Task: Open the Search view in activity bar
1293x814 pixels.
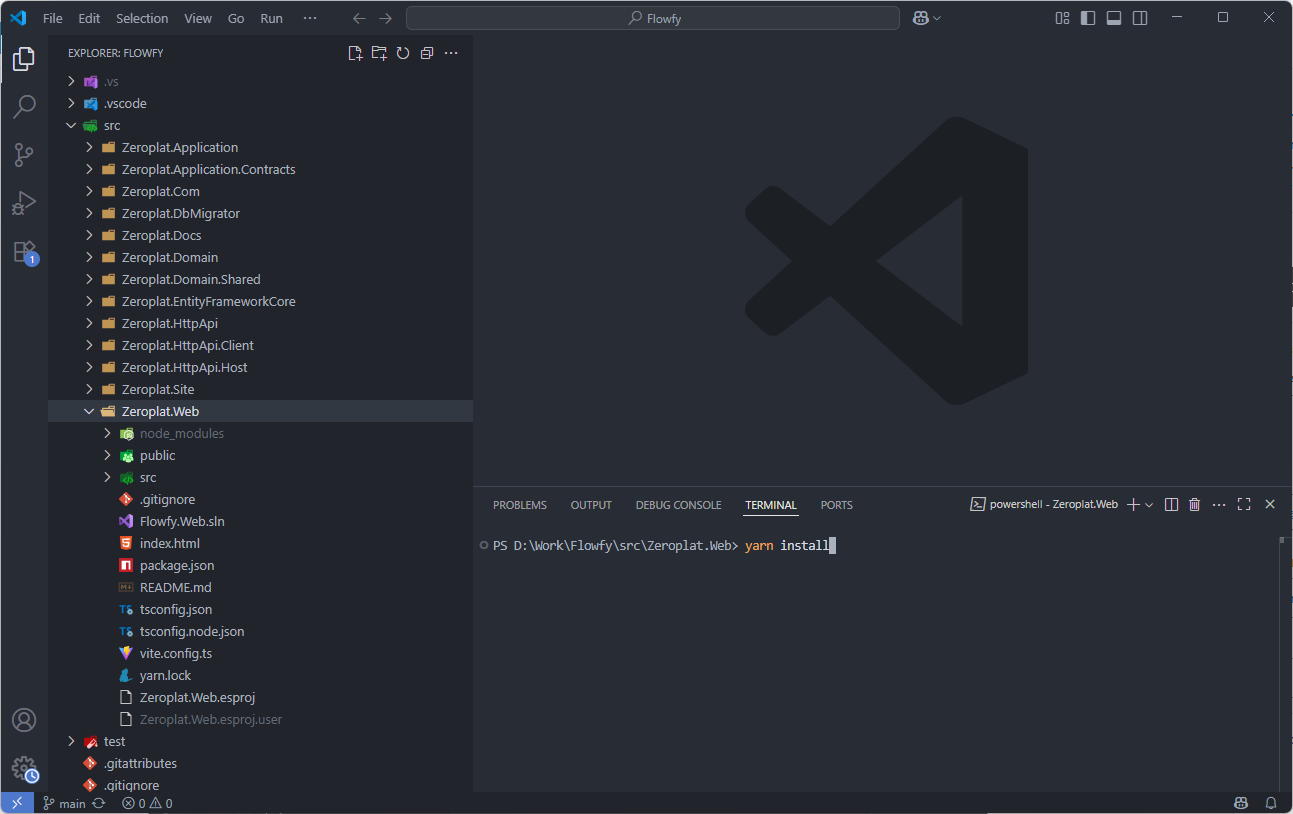Action: (x=24, y=106)
